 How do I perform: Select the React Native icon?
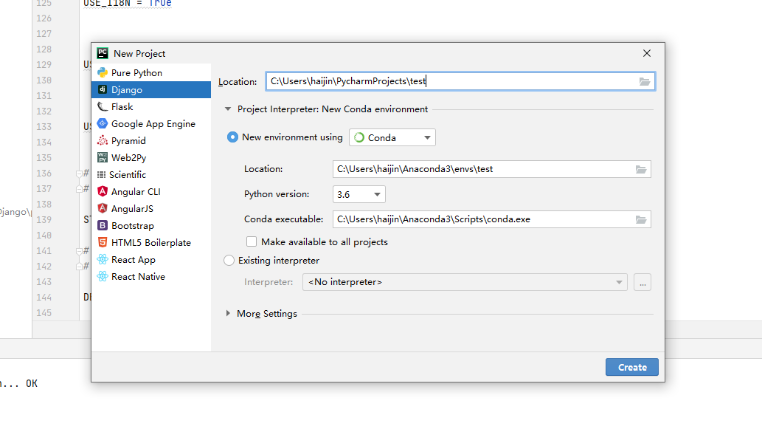pos(102,276)
